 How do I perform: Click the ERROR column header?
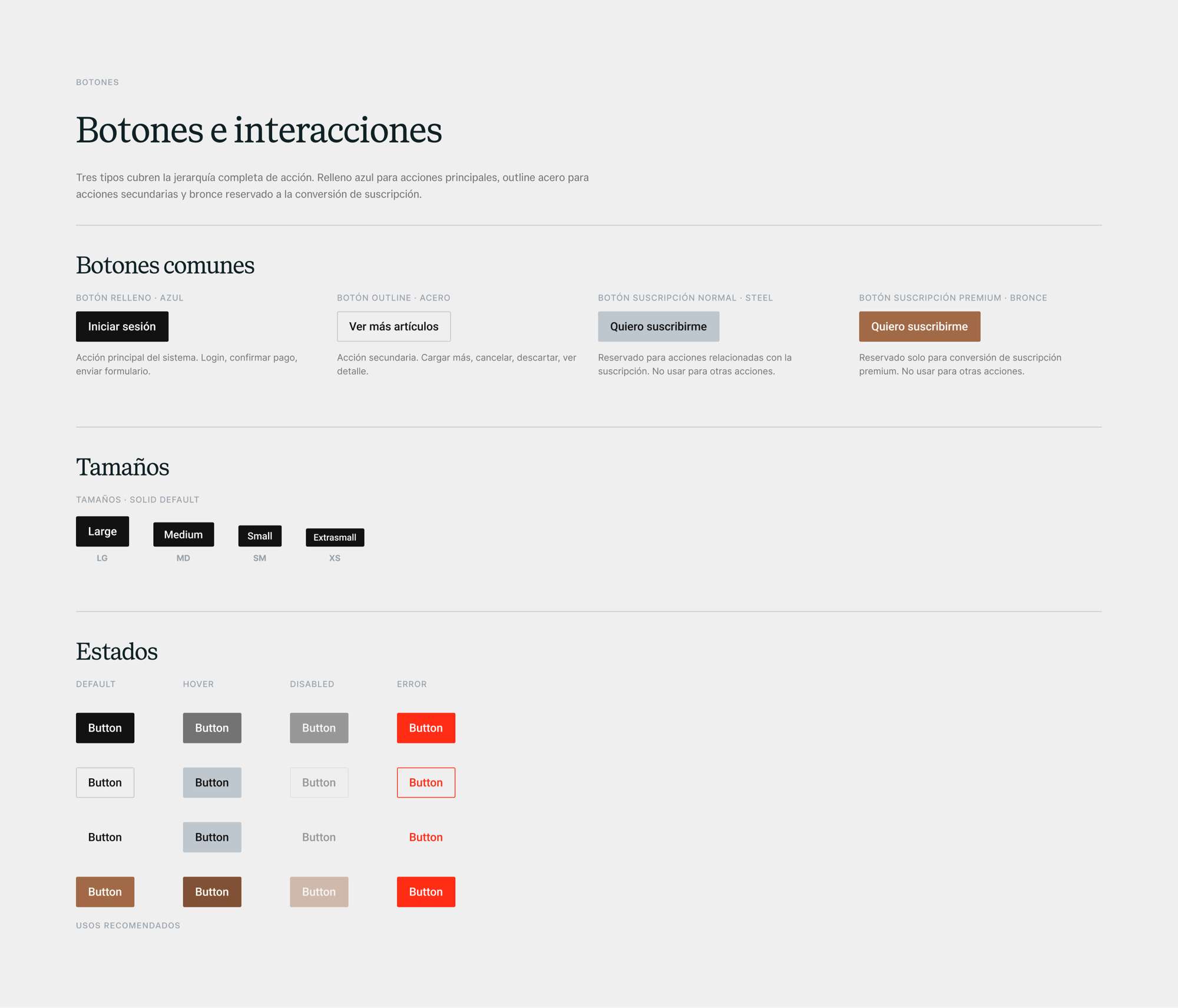tap(412, 685)
